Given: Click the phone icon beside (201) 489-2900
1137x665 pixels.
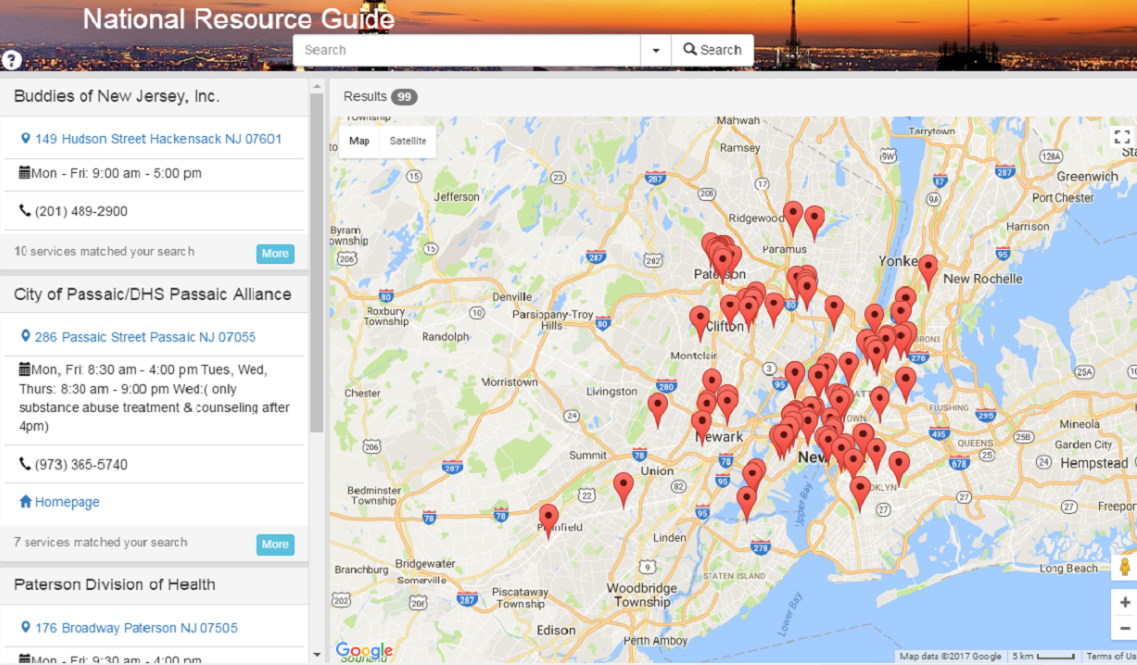Looking at the screenshot, I should (x=25, y=210).
